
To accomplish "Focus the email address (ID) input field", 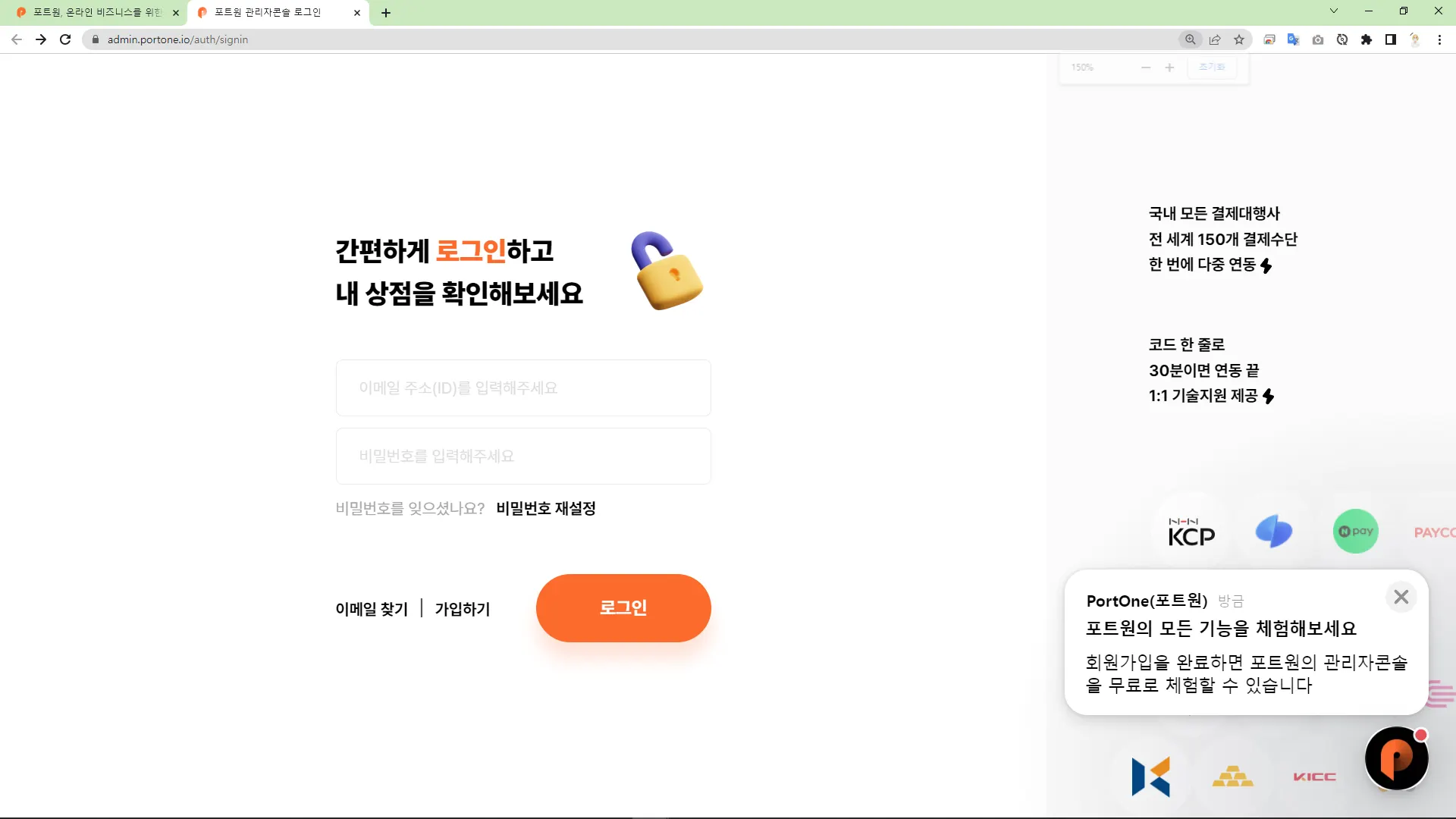I will point(523,388).
